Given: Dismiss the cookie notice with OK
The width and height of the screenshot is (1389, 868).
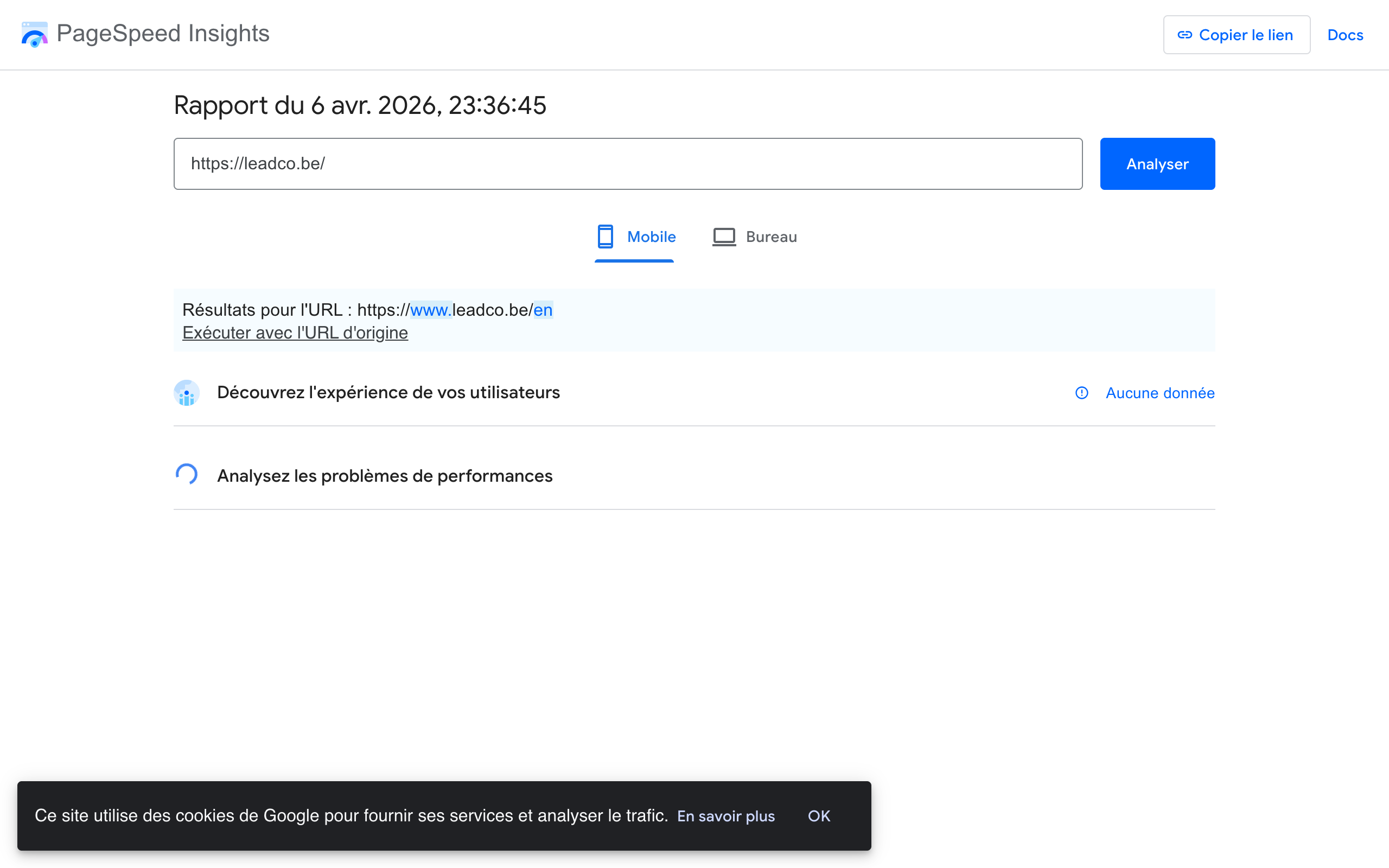Looking at the screenshot, I should point(818,816).
